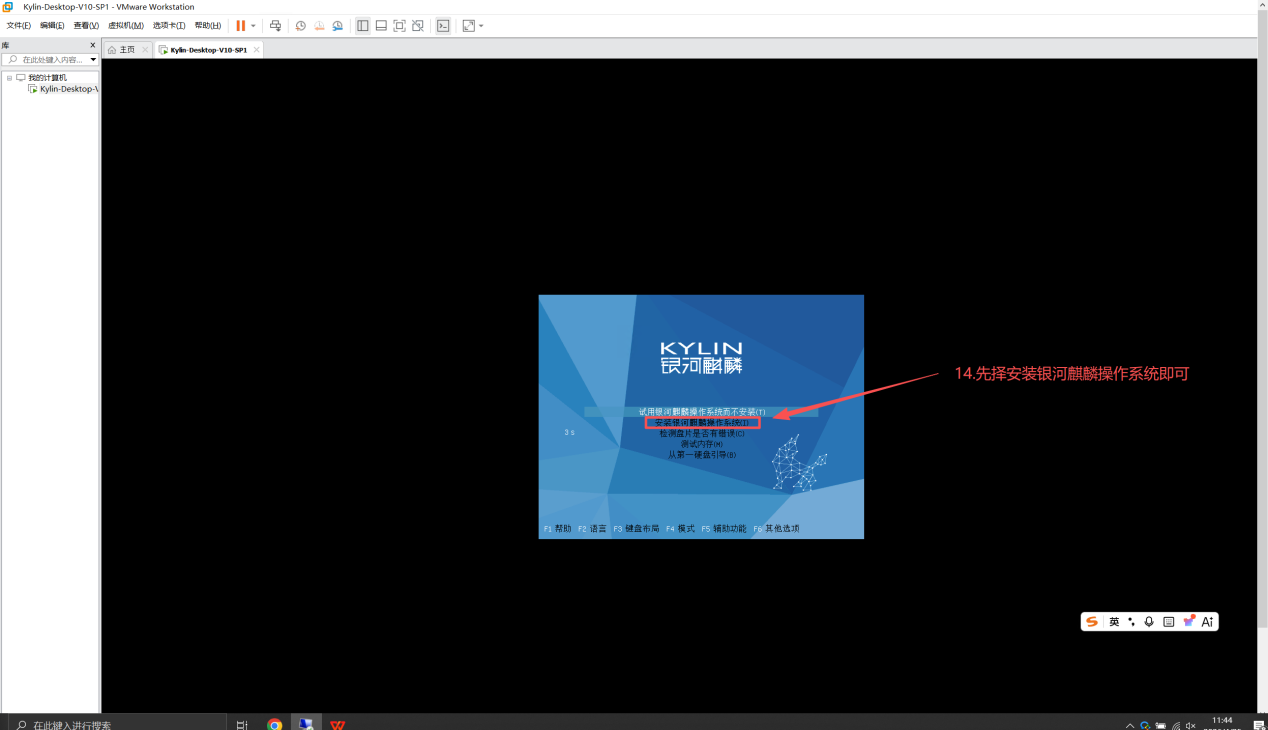Click F6 其他选项 in boot screen
The image size is (1268, 730).
pyautogui.click(x=777, y=529)
